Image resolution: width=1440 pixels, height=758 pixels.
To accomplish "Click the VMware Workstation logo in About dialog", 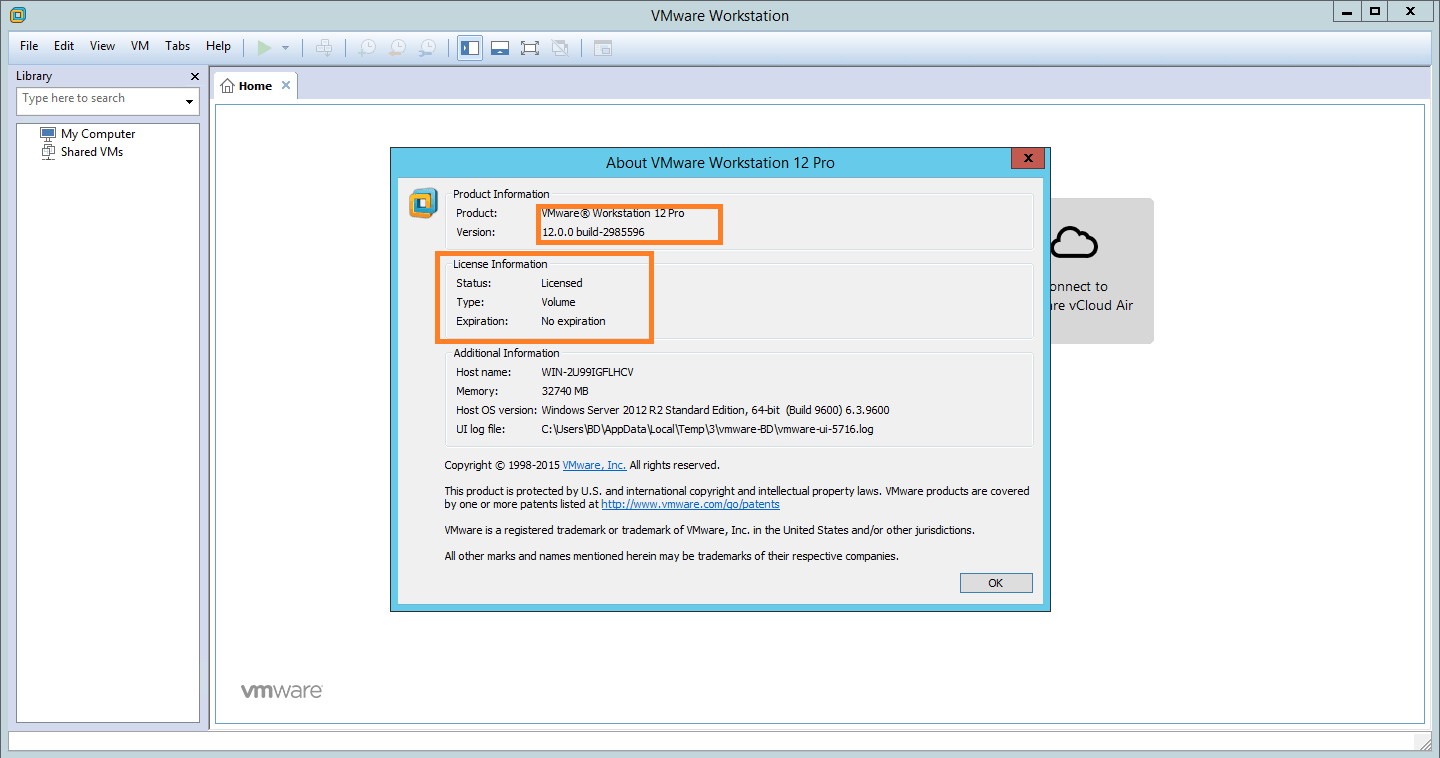I will pos(424,203).
